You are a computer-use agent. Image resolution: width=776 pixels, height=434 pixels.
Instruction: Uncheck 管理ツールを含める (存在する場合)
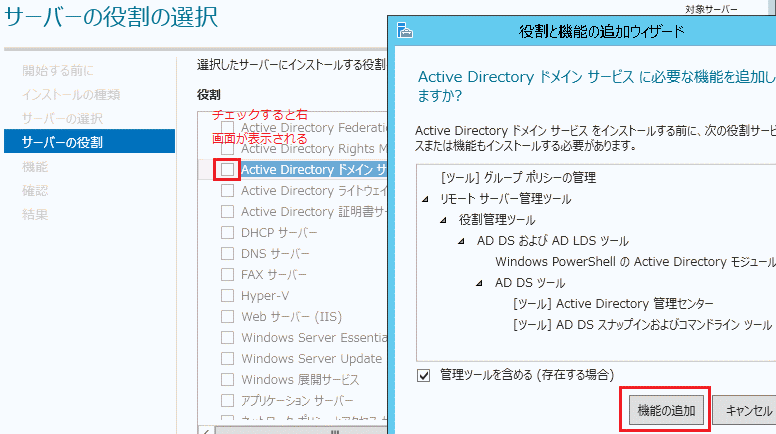(x=424, y=375)
